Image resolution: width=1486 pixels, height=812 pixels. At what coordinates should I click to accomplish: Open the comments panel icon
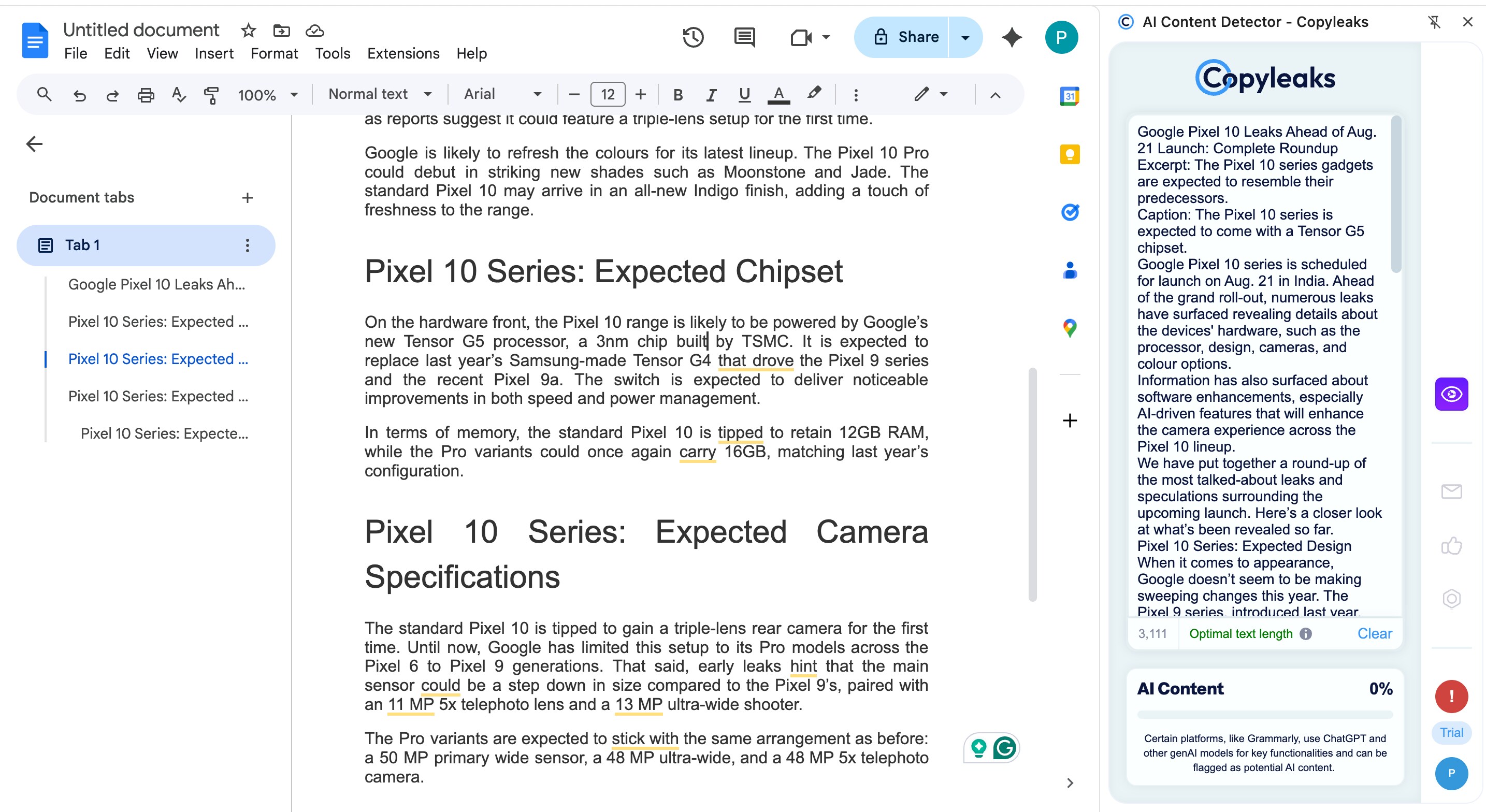coord(744,37)
